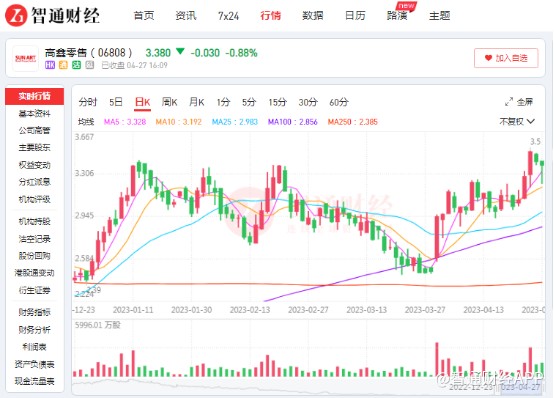
Task: Select the 分时 intraday chart tab
Action: point(88,102)
